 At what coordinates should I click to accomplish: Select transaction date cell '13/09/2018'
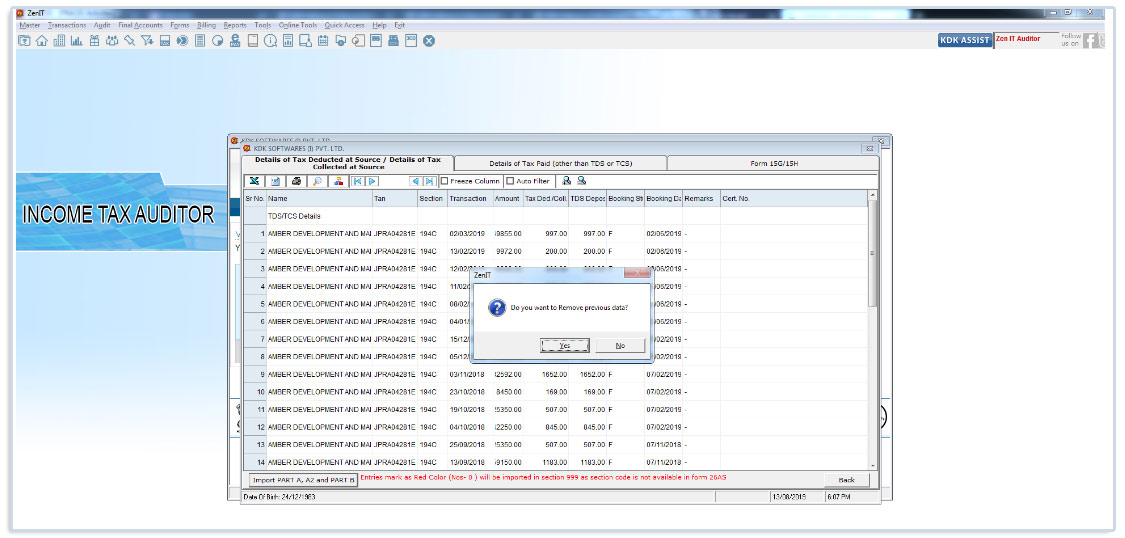click(468, 462)
